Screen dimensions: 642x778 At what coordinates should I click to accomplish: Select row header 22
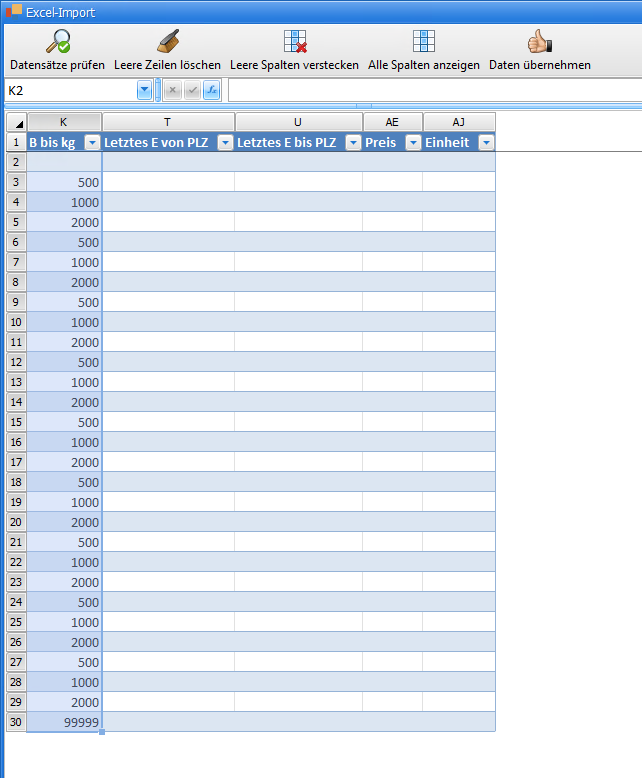[x=16, y=562]
